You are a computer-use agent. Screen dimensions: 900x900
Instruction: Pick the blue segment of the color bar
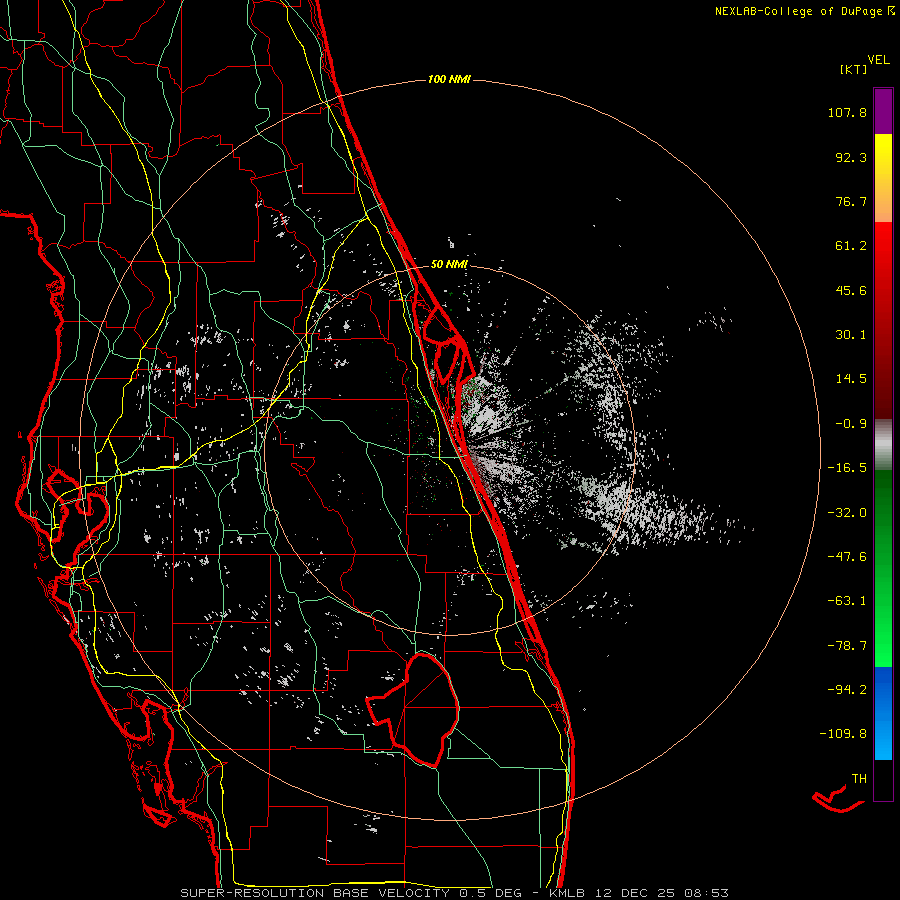(883, 713)
